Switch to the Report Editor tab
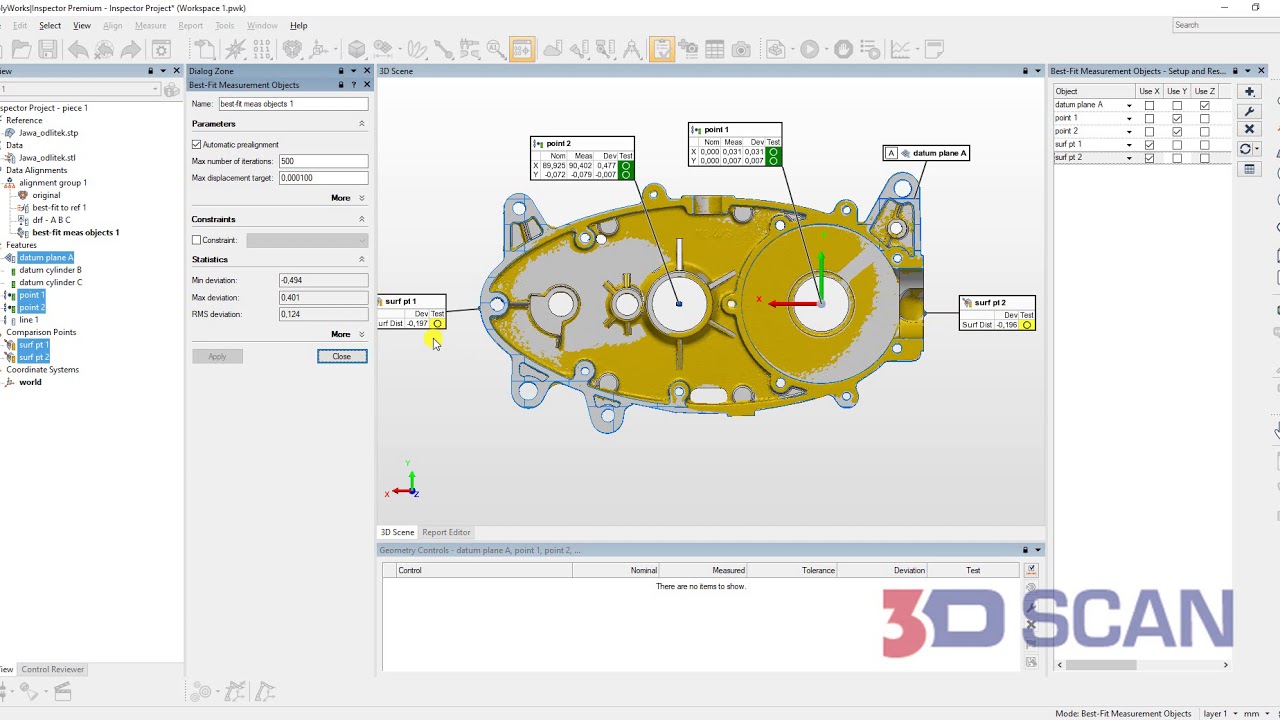Screen dimensions: 1280x720 [x=446, y=532]
